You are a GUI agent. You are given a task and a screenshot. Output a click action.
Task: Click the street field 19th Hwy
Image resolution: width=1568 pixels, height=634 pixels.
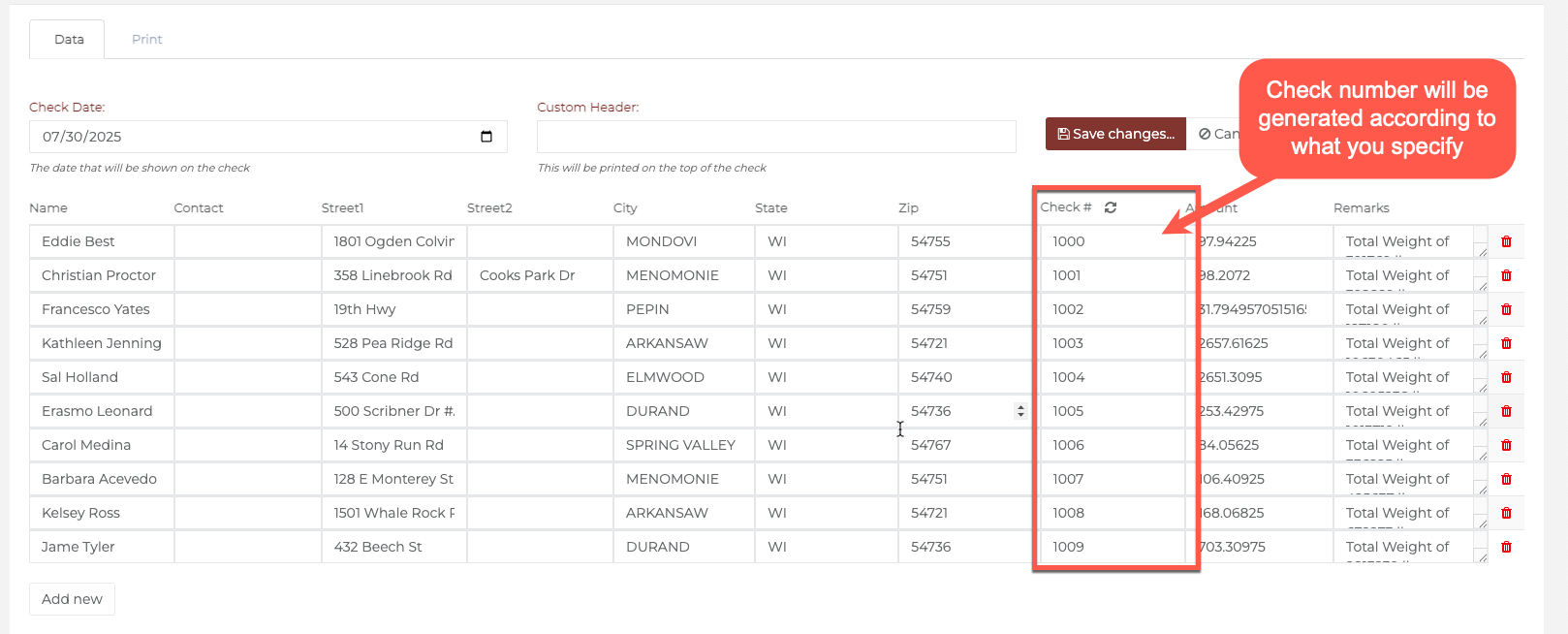393,309
